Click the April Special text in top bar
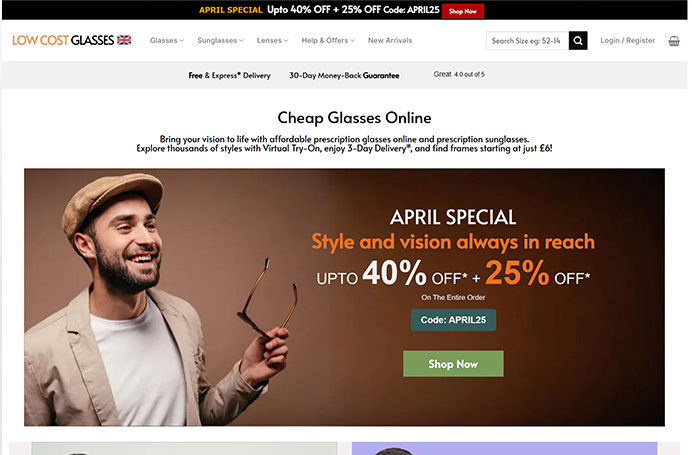Viewport: 692px width, 455px height. pyautogui.click(x=231, y=10)
